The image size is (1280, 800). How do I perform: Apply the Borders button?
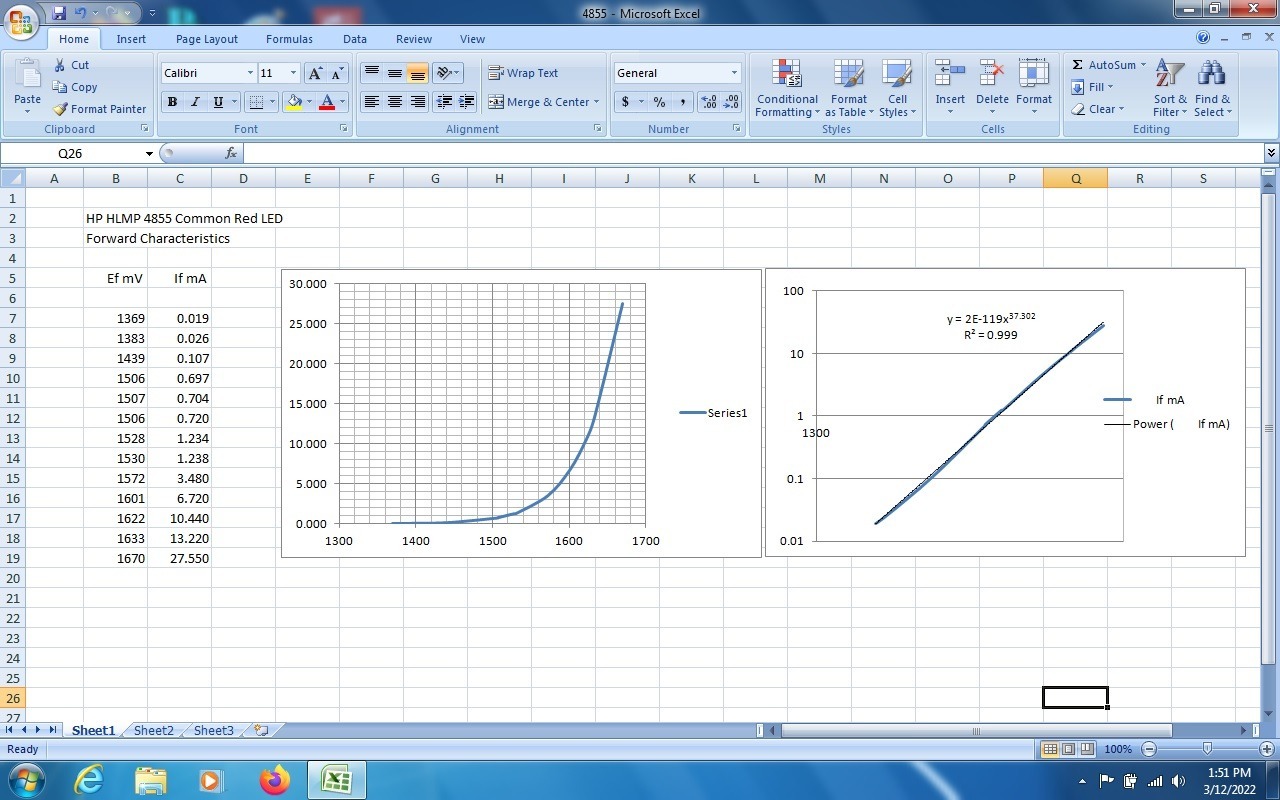click(256, 102)
